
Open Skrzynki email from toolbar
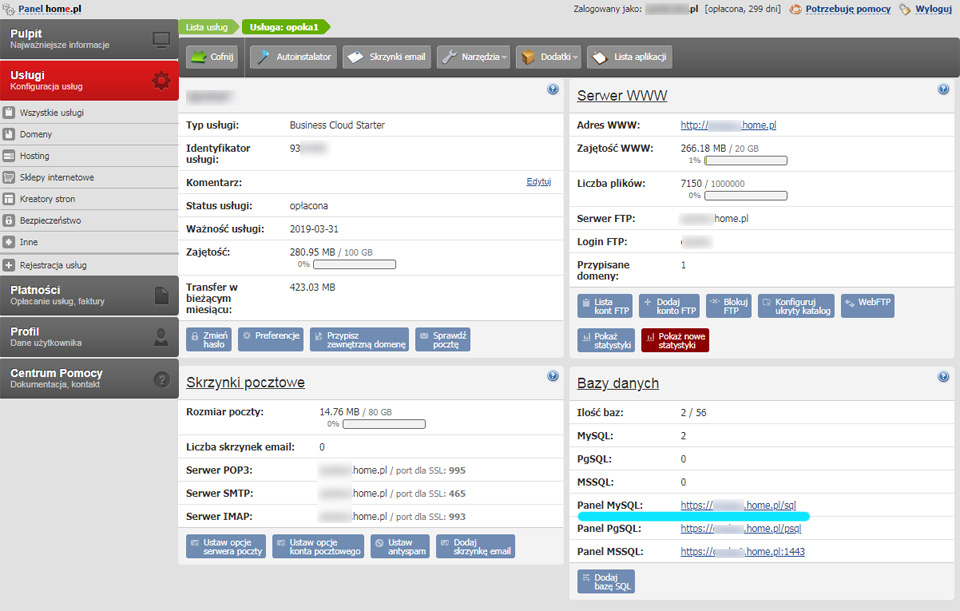click(x=387, y=57)
